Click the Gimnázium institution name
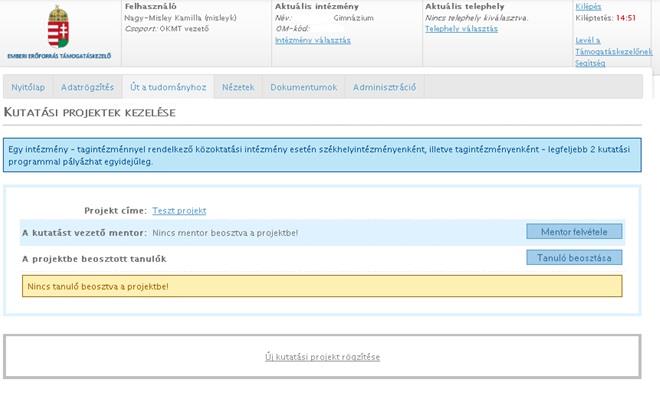This screenshot has width=660, height=395. pyautogui.click(x=354, y=18)
